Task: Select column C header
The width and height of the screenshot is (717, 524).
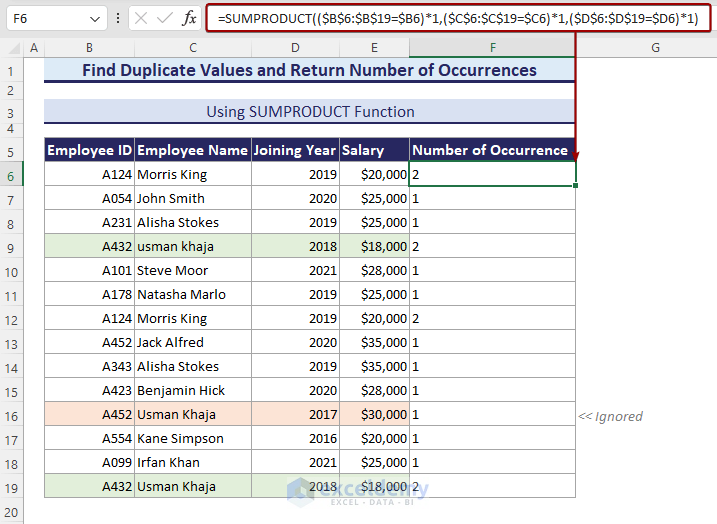Action: (x=192, y=48)
